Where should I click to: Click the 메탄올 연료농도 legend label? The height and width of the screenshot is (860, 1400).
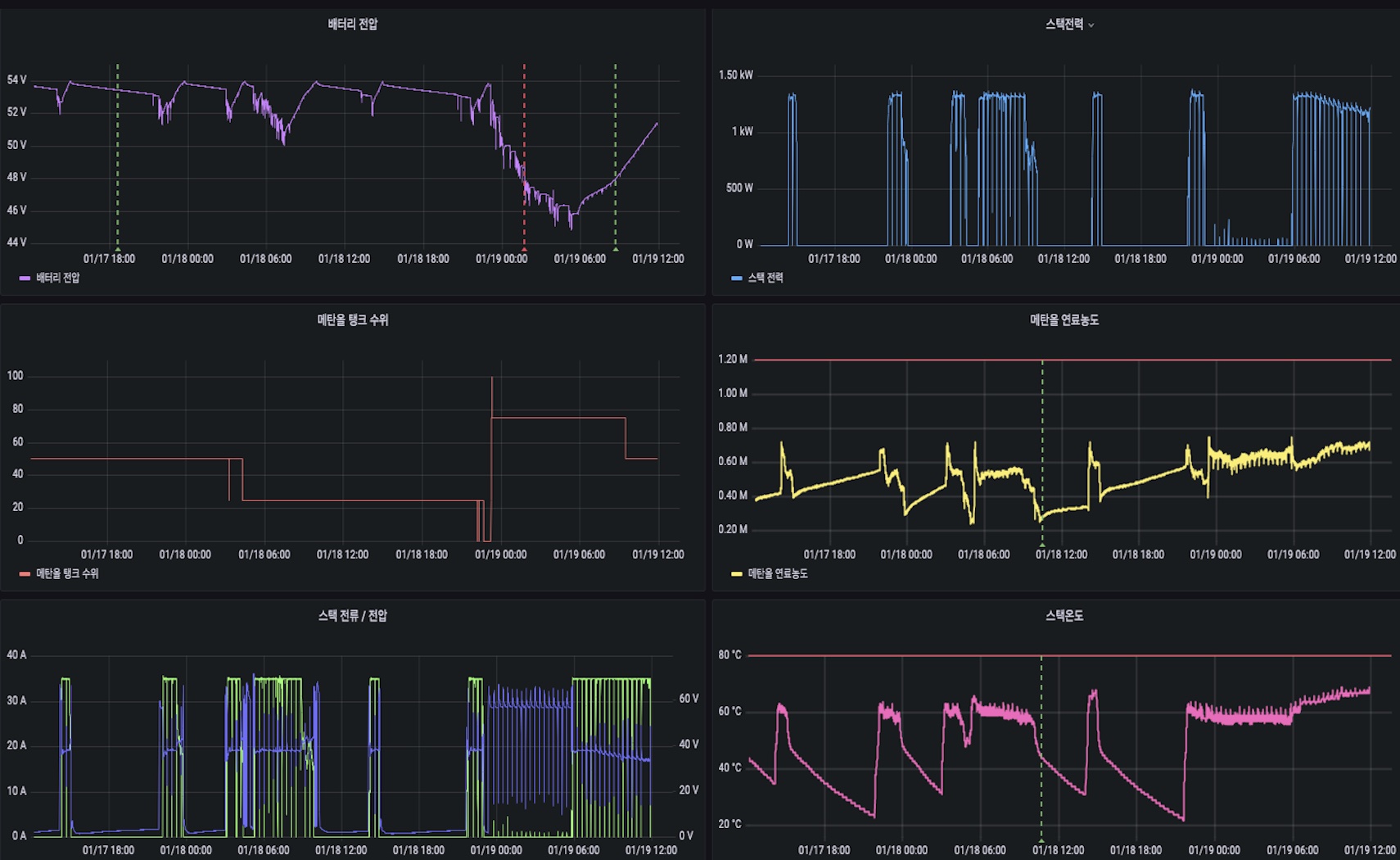point(778,574)
